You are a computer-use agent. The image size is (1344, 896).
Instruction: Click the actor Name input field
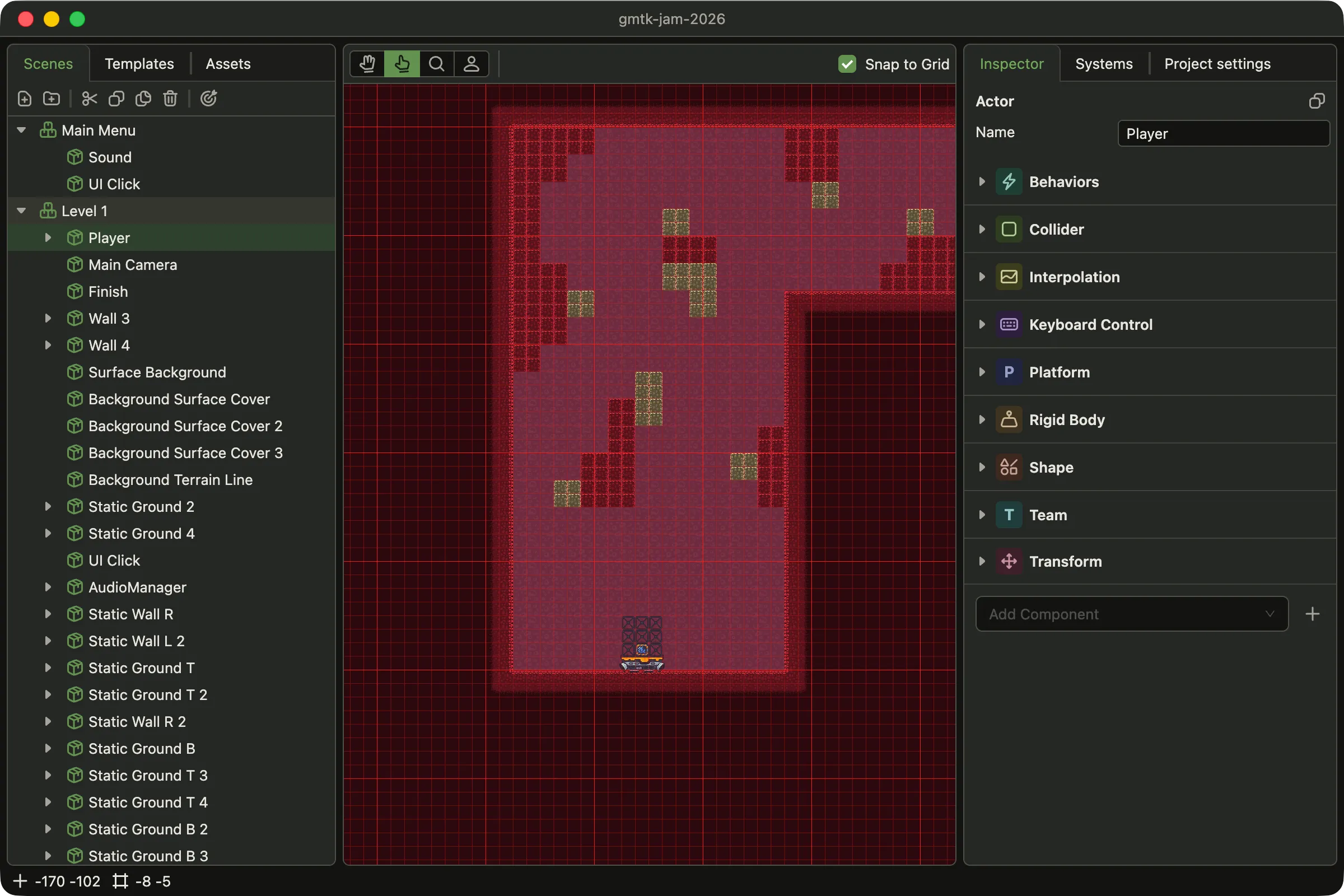(x=1223, y=134)
